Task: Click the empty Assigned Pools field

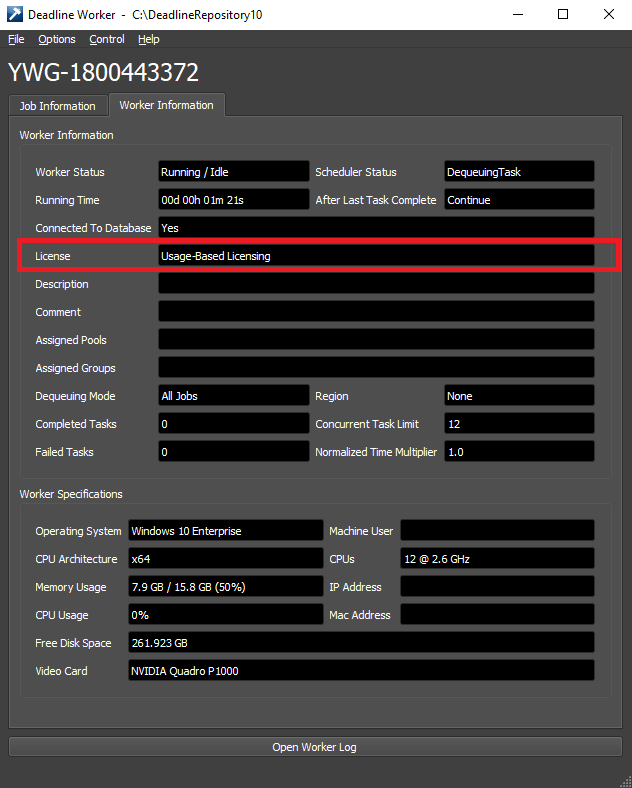Action: coord(376,340)
